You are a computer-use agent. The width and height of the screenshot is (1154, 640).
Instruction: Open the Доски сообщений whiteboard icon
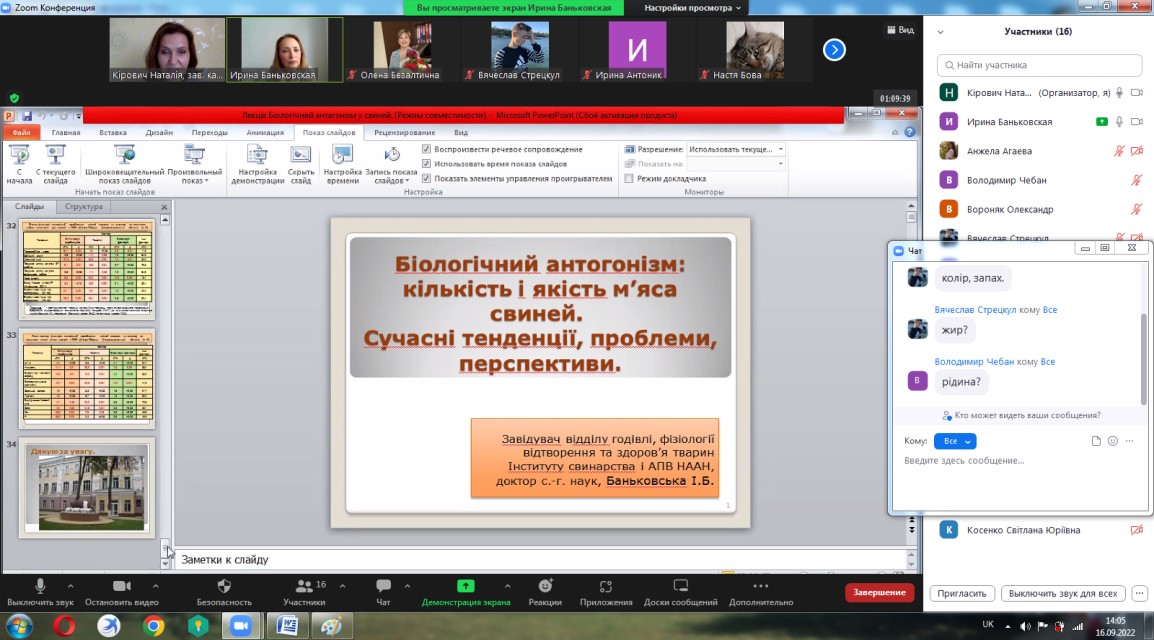[681, 586]
